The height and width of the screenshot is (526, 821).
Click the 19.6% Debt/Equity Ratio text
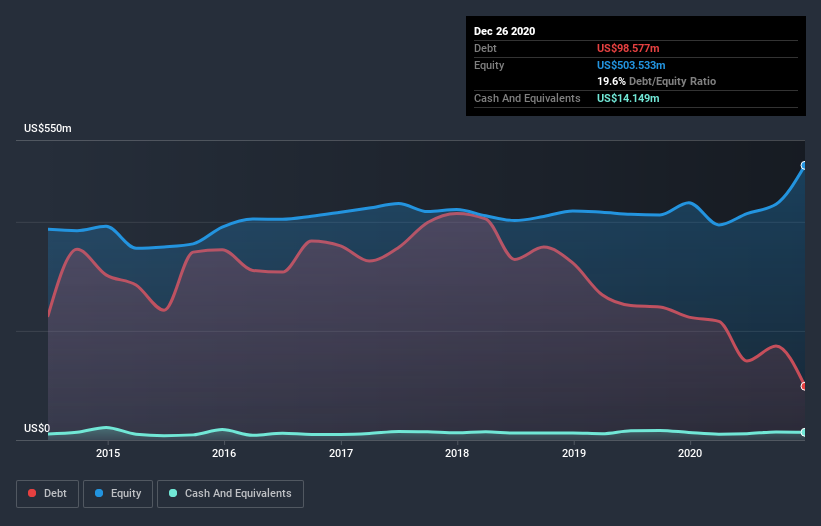pos(656,81)
